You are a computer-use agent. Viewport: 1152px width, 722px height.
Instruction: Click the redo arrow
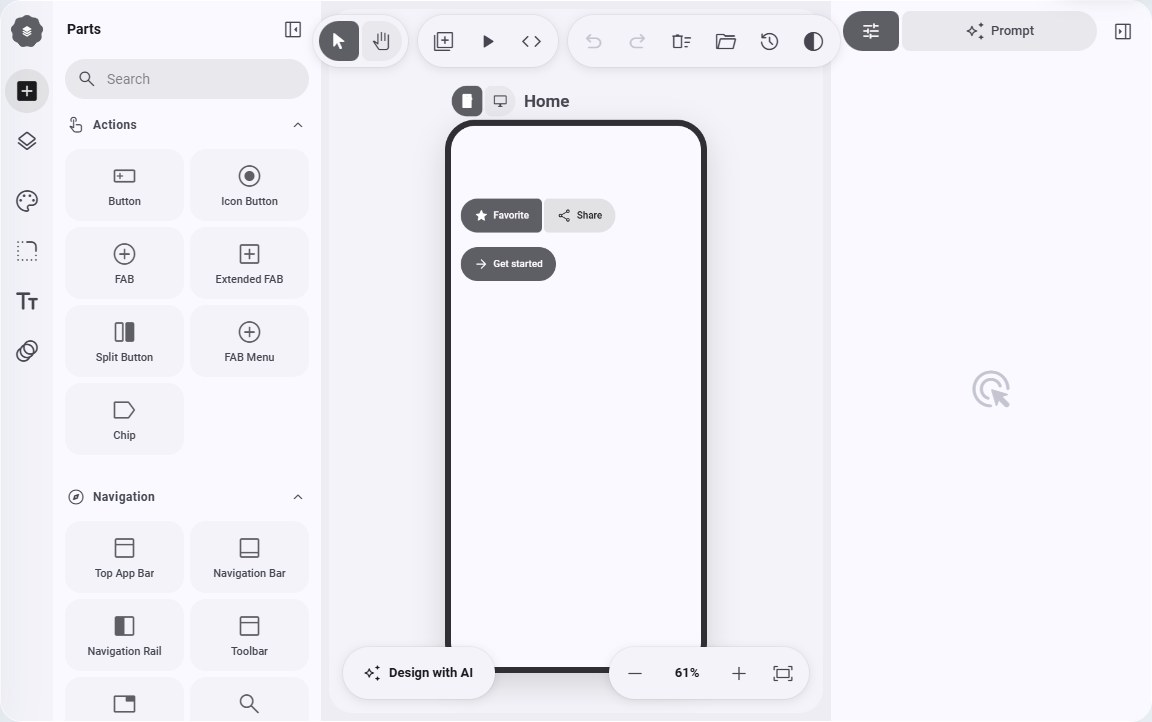click(x=637, y=41)
